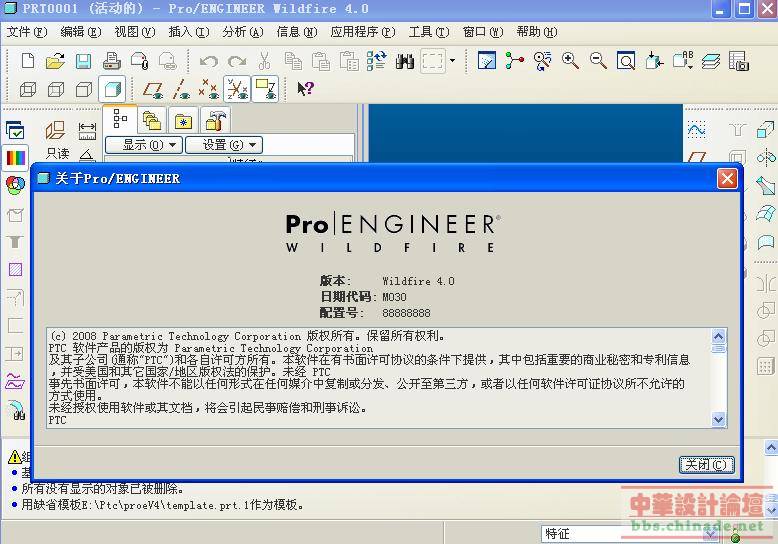Click the Repaint screen icon
The width and height of the screenshot is (778, 544).
pyautogui.click(x=487, y=61)
